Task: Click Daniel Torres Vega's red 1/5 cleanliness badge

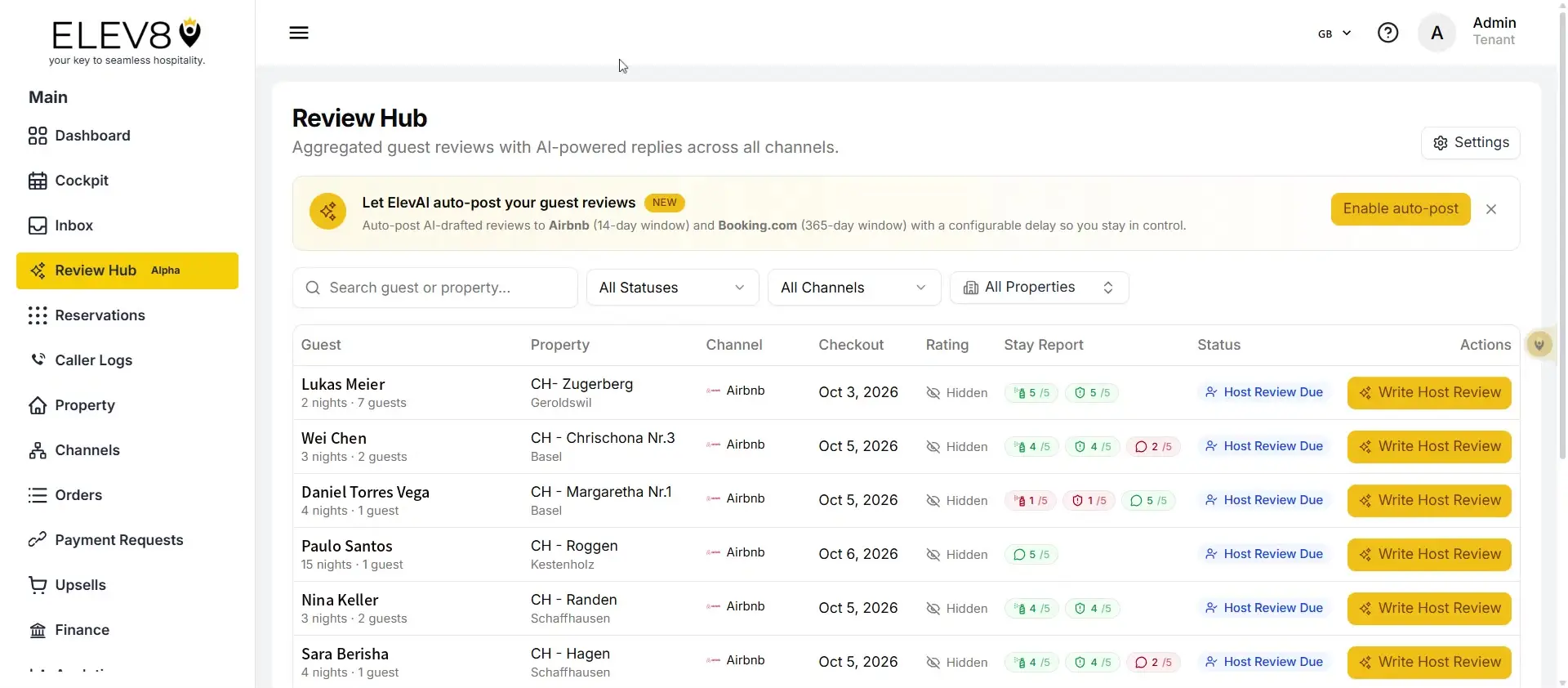Action: (1031, 501)
